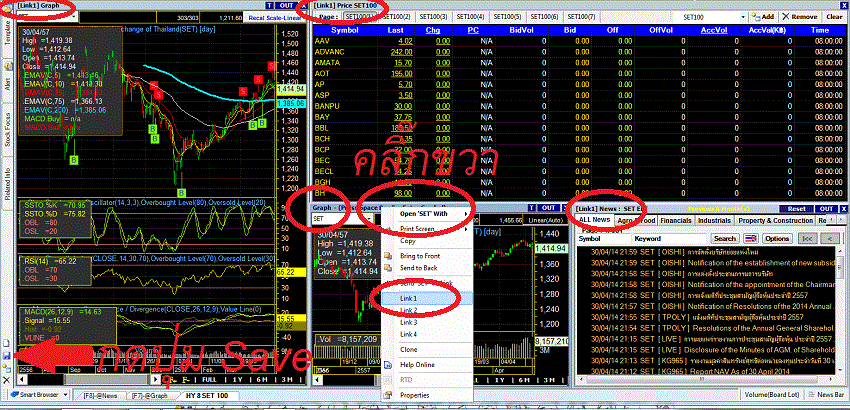Viewport: 850px width, 410px height.
Task: Open Properties from the context menu
Action: click(426, 395)
